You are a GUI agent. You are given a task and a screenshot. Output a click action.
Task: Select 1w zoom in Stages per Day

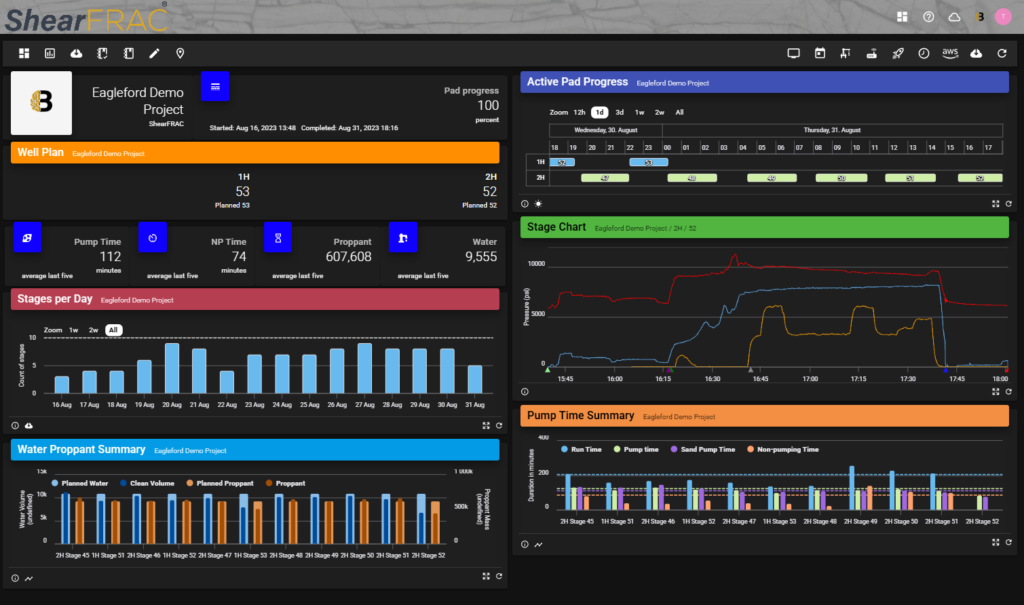[74, 329]
